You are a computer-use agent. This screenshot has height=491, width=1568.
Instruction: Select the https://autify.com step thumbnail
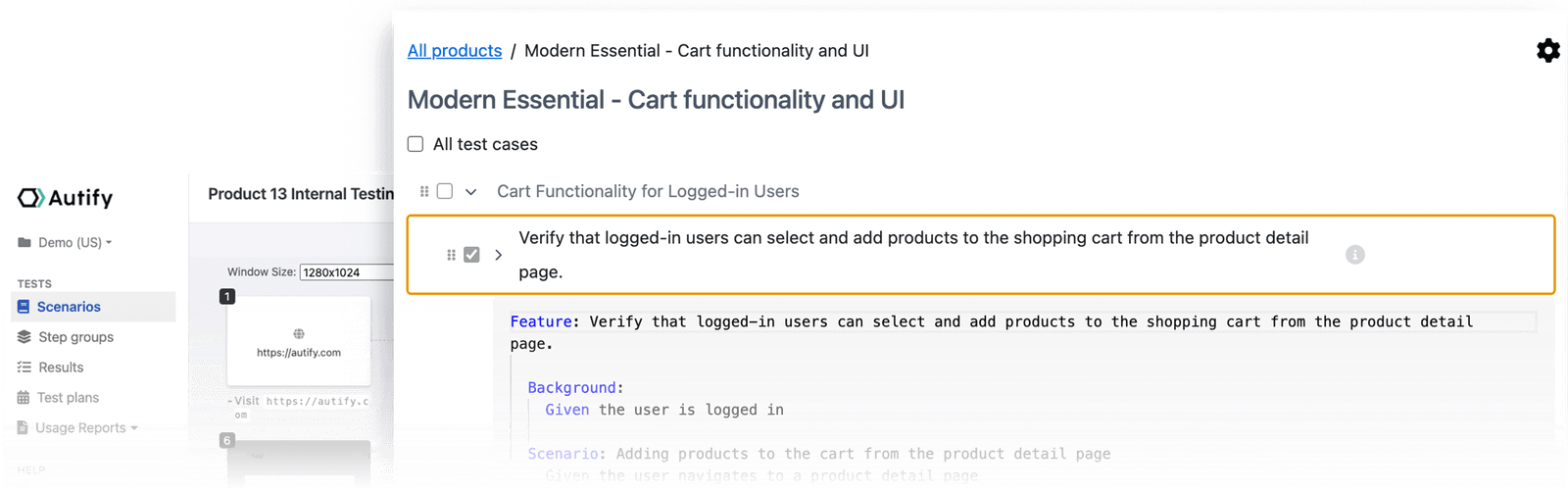[x=299, y=340]
